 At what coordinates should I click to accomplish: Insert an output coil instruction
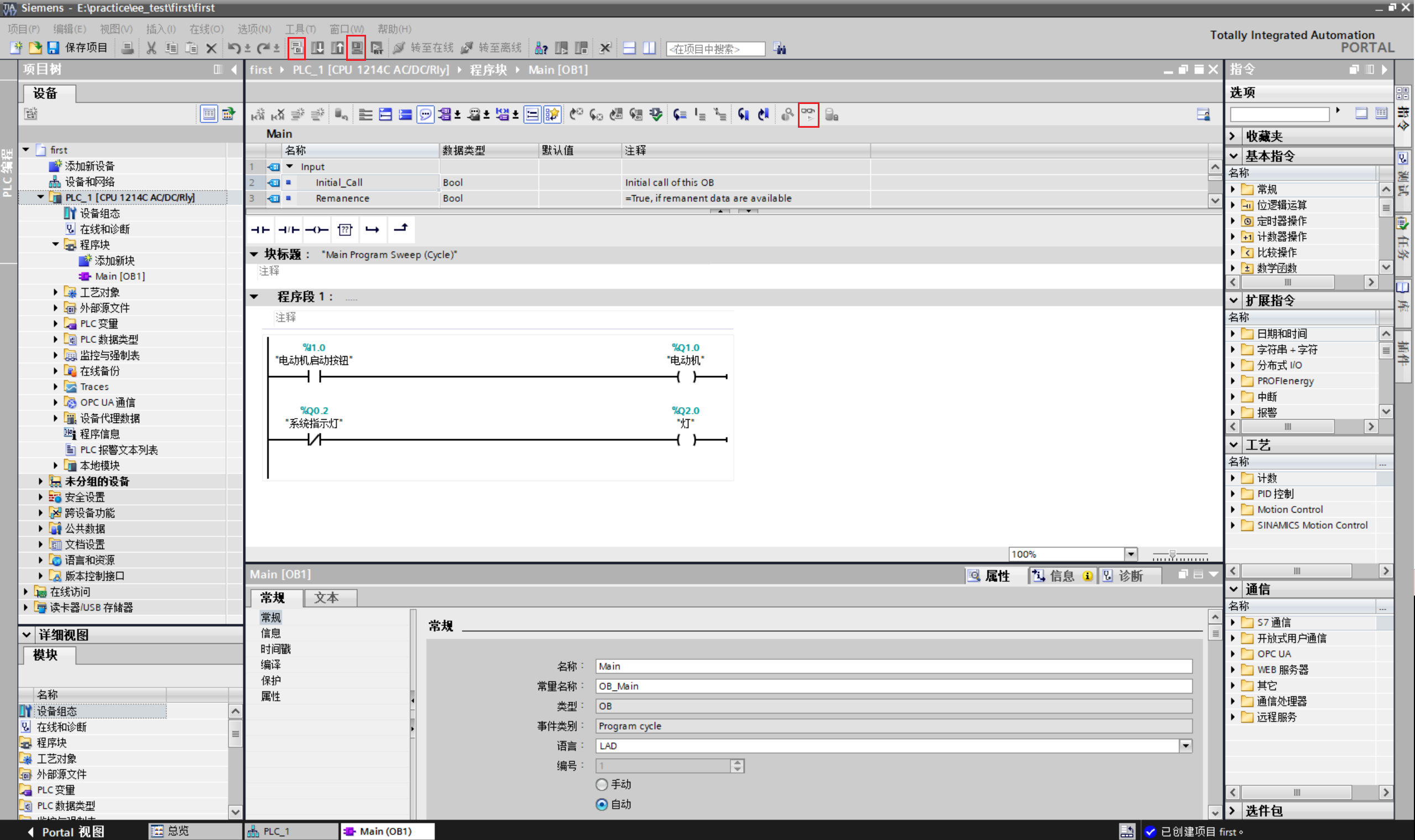pos(317,229)
